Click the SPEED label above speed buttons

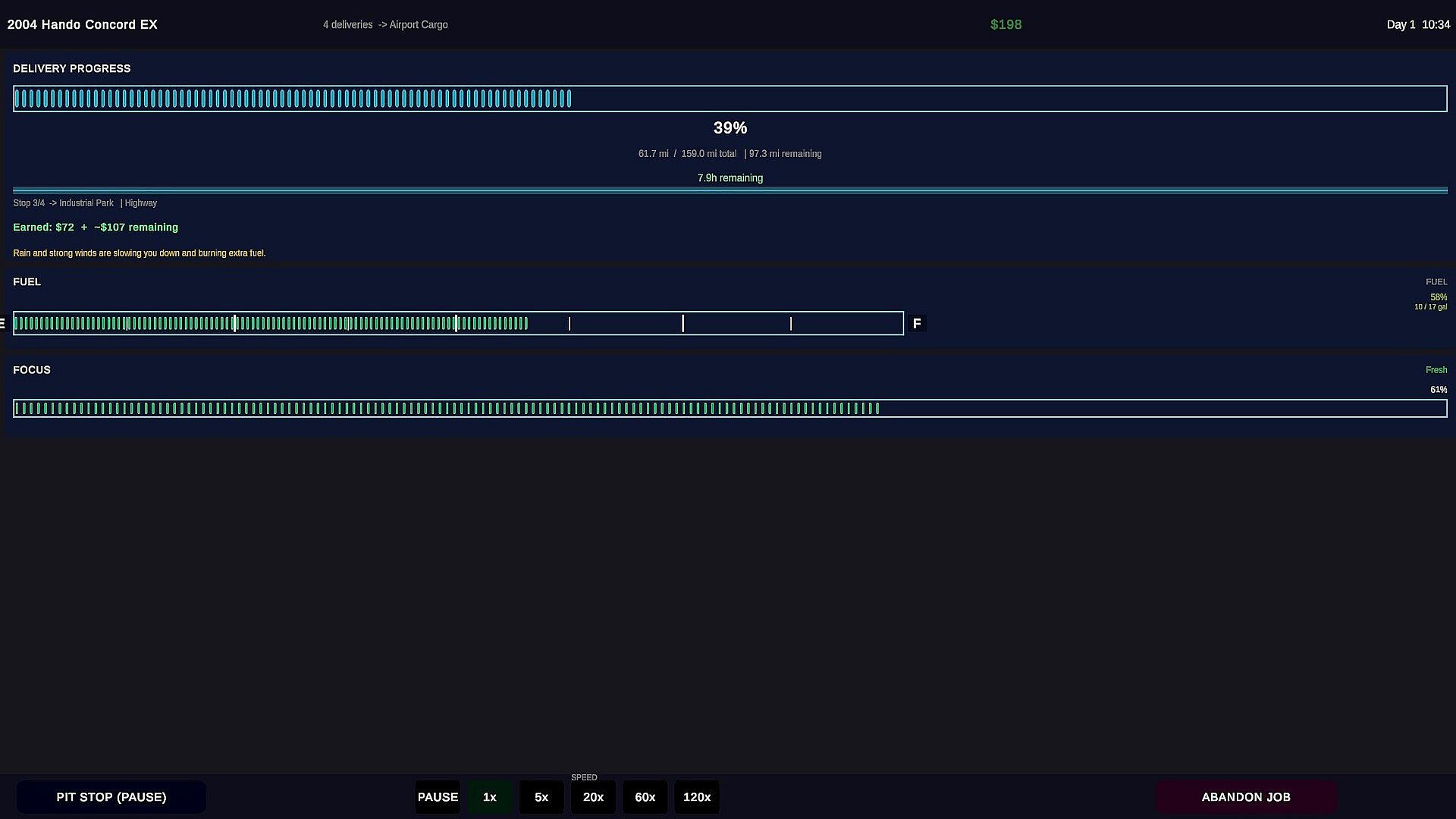point(584,777)
